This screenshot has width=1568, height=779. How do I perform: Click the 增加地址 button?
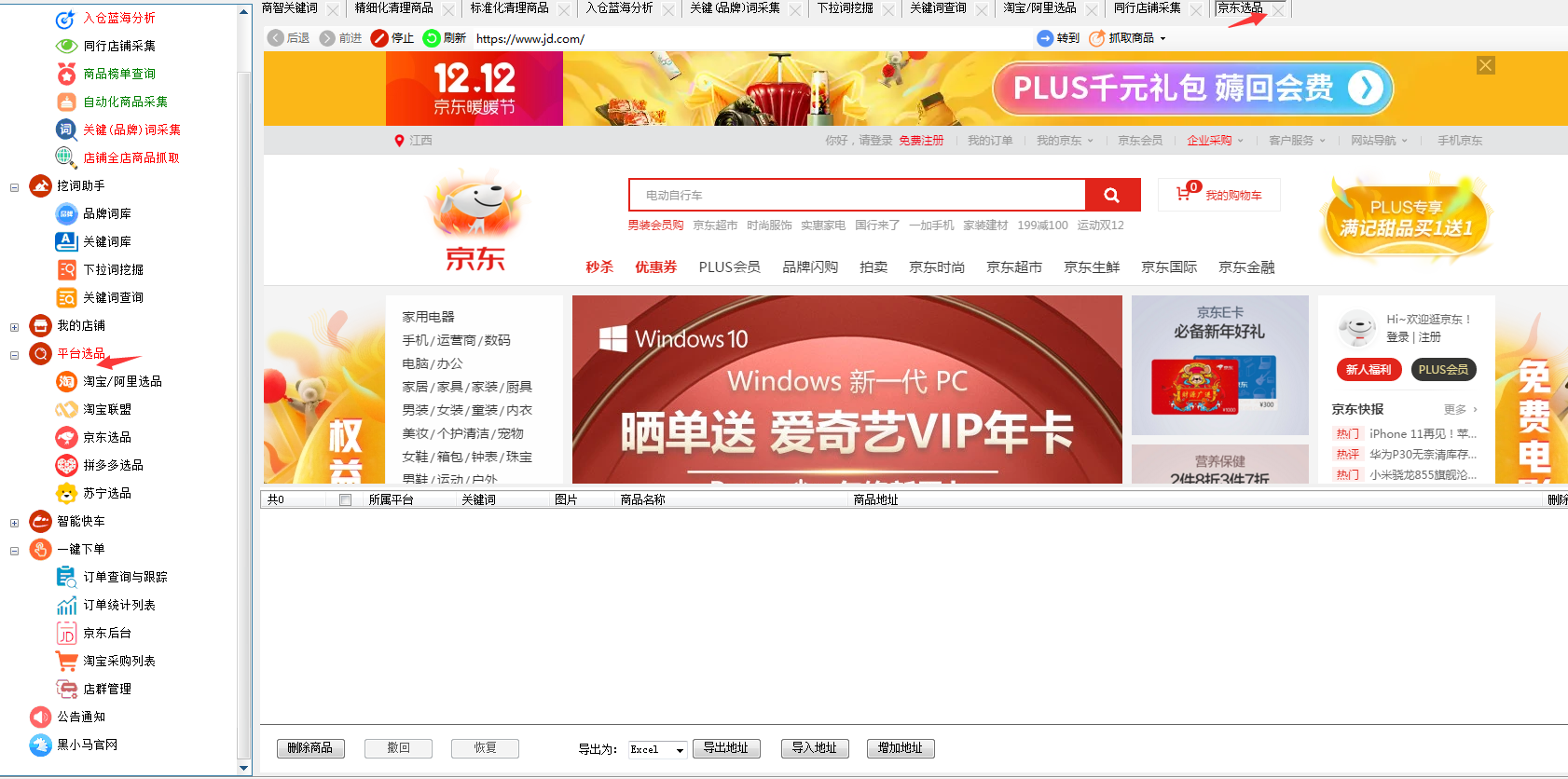click(x=901, y=748)
